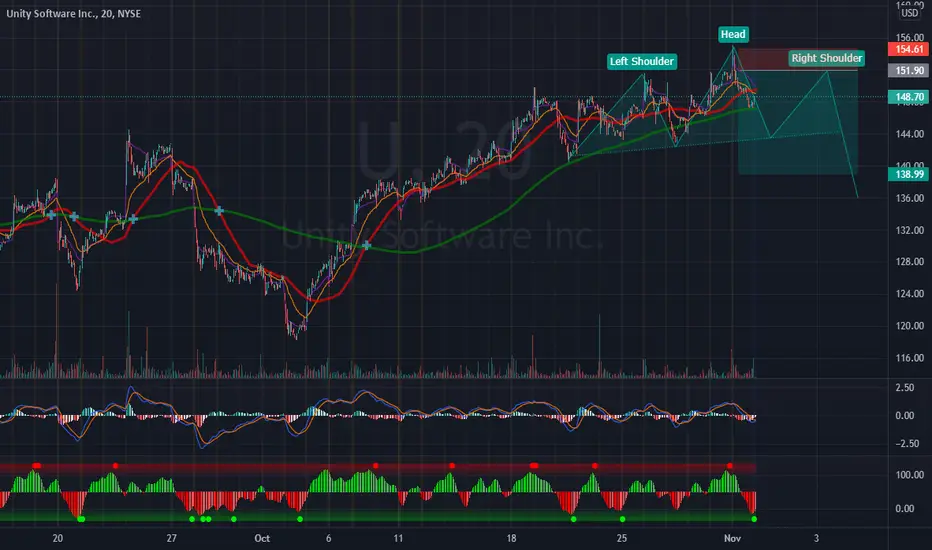Click 2.50 on the MACD pane axis
Image resolution: width=932 pixels, height=550 pixels.
(905, 388)
